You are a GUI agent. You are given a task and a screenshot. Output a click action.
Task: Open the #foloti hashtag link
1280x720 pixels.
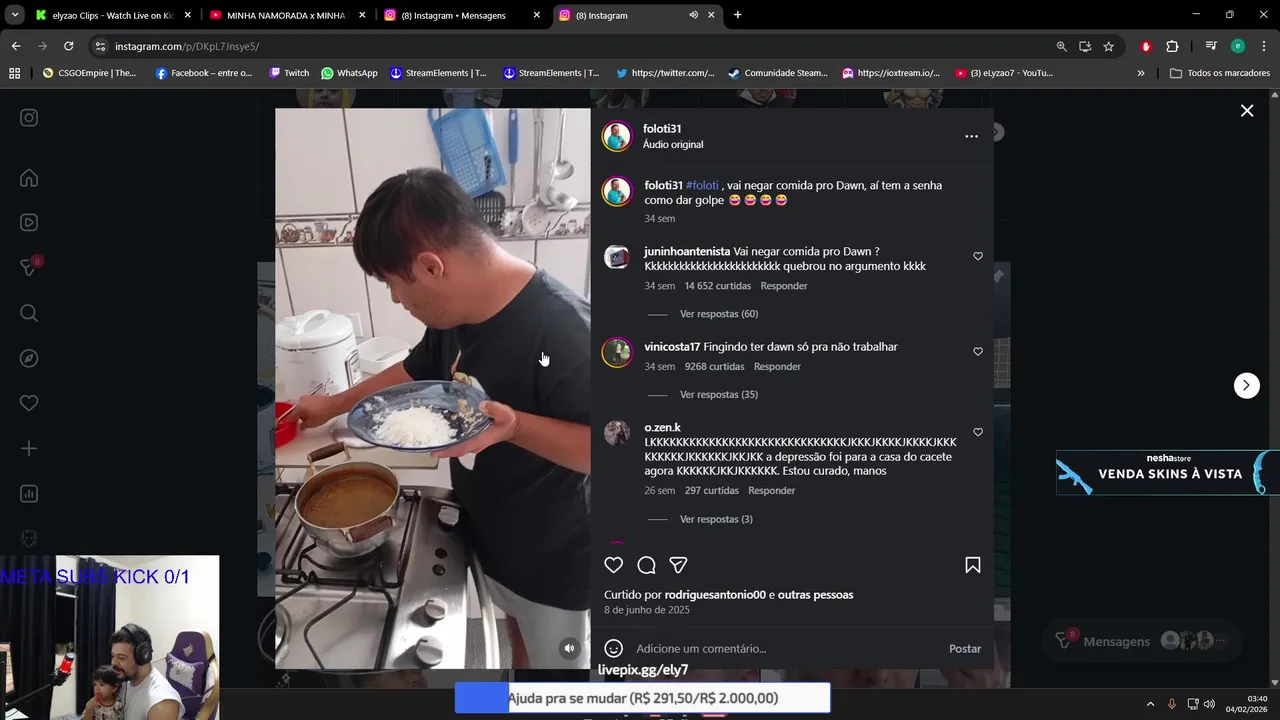point(702,185)
